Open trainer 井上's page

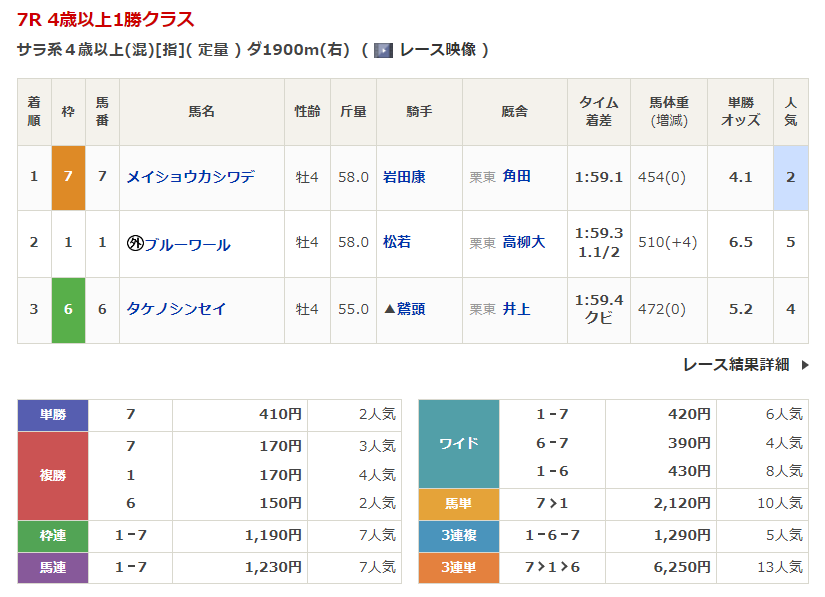(517, 309)
